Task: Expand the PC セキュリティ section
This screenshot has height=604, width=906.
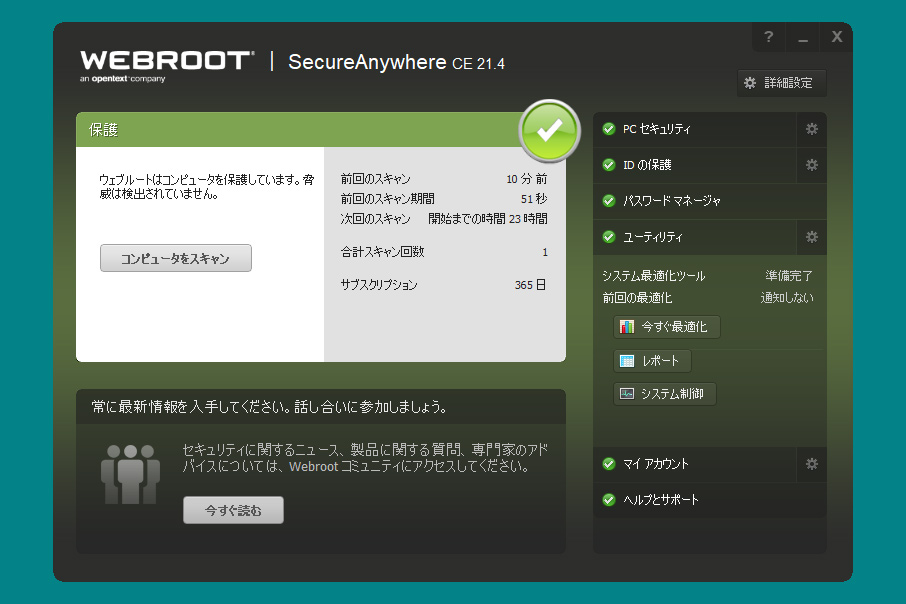Action: (x=695, y=129)
